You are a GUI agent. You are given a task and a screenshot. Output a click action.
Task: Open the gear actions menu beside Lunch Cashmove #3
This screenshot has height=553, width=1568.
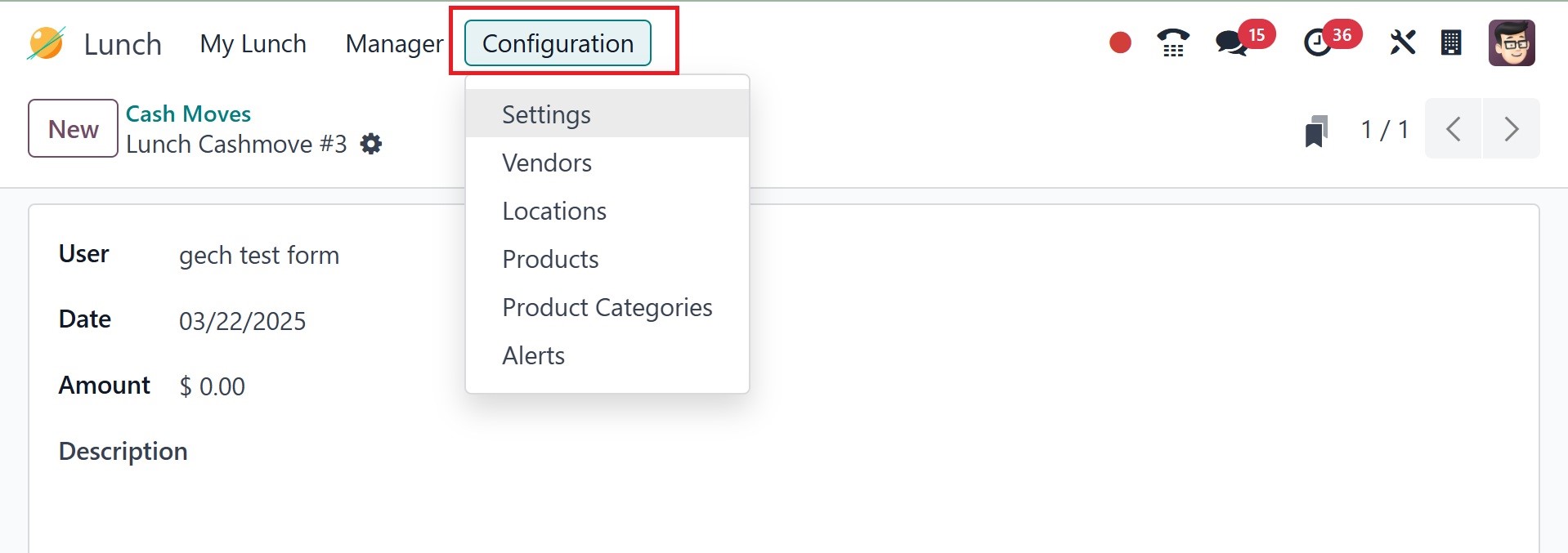click(371, 145)
